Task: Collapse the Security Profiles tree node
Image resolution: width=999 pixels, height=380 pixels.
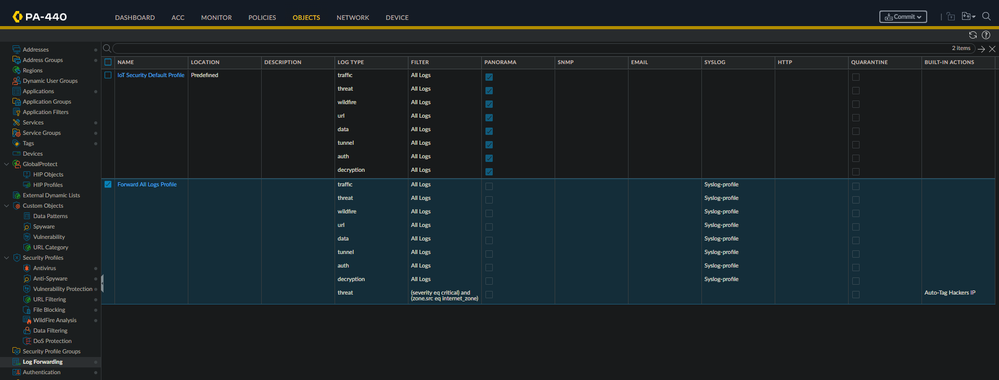Action: (x=6, y=258)
